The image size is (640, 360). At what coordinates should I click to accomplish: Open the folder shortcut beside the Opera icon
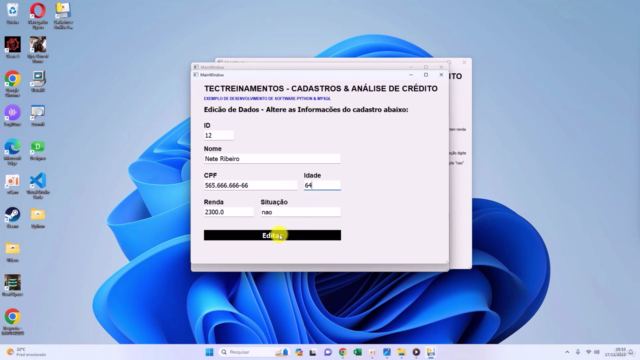(63, 16)
